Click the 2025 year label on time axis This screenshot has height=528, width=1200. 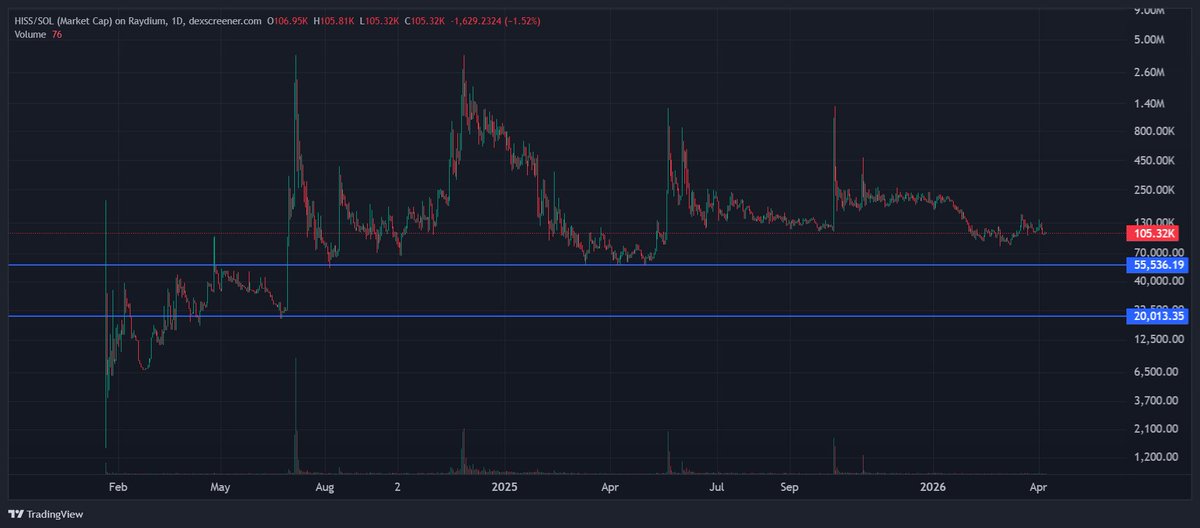503,488
